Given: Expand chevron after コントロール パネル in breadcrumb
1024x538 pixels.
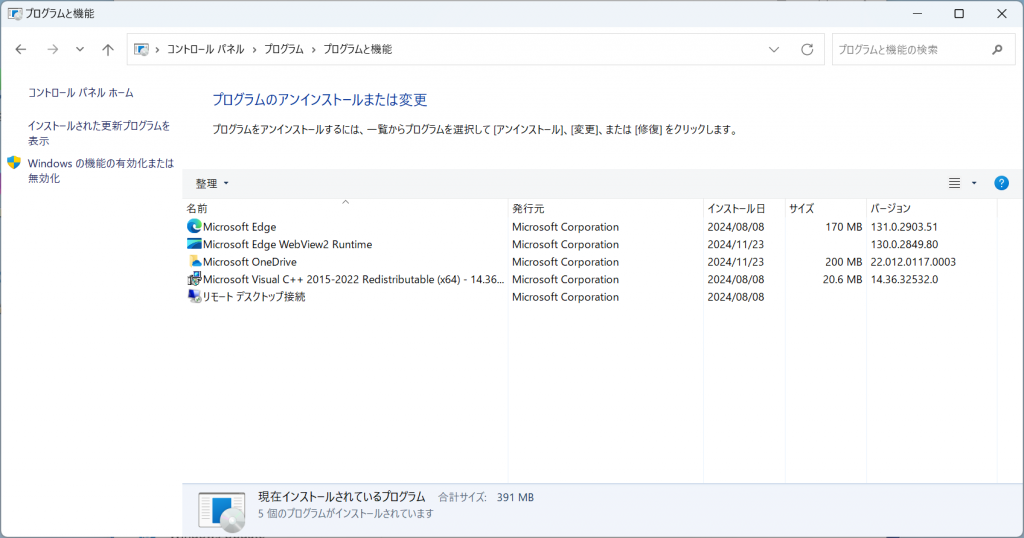Looking at the screenshot, I should pos(255,49).
